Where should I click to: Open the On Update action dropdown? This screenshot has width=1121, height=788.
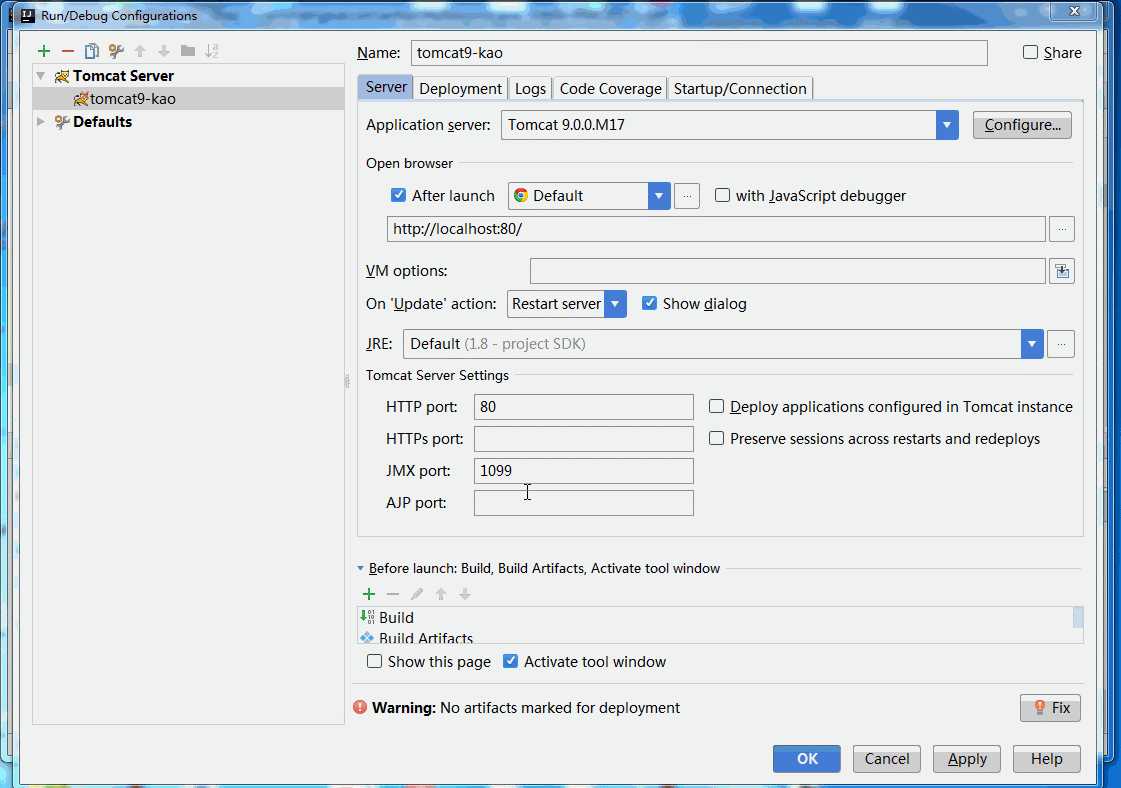pyautogui.click(x=615, y=304)
